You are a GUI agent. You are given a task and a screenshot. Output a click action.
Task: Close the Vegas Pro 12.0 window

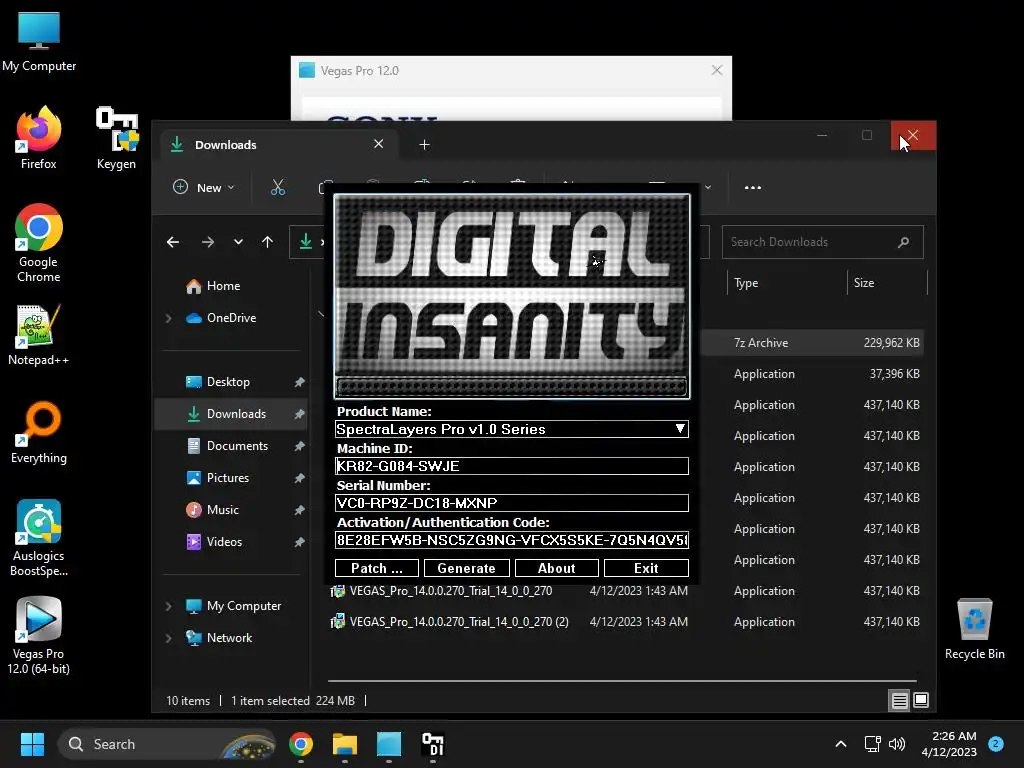click(x=716, y=70)
